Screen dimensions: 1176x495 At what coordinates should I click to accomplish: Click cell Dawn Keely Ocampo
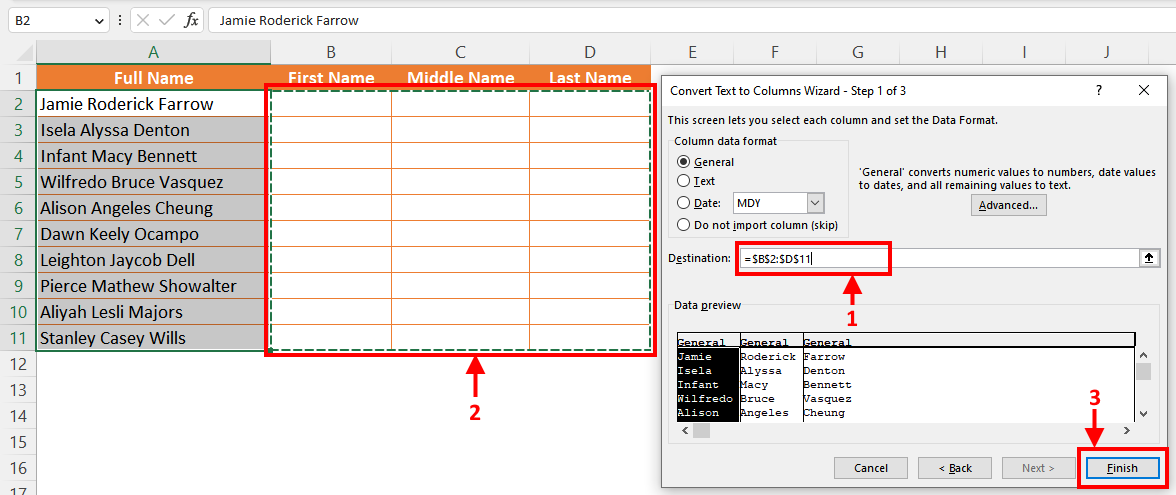pyautogui.click(x=153, y=234)
